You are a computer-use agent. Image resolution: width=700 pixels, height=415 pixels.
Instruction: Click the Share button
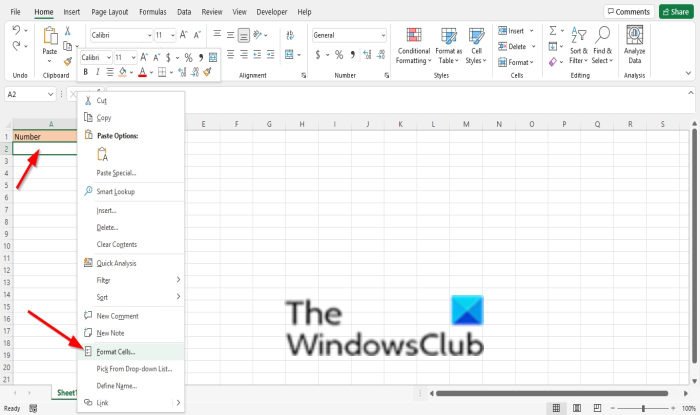point(675,12)
